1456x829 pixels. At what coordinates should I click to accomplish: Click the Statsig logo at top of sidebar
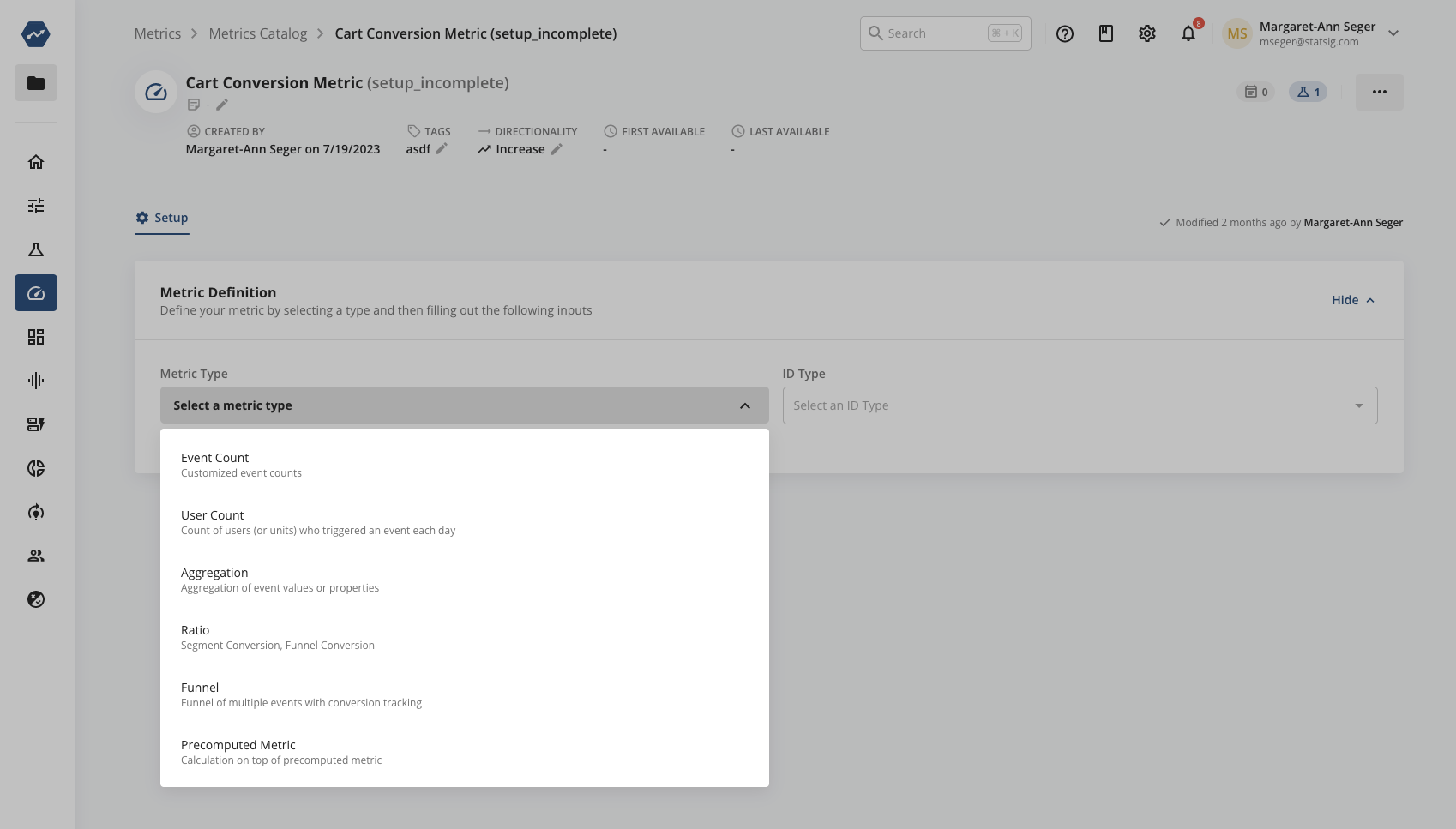coord(35,34)
